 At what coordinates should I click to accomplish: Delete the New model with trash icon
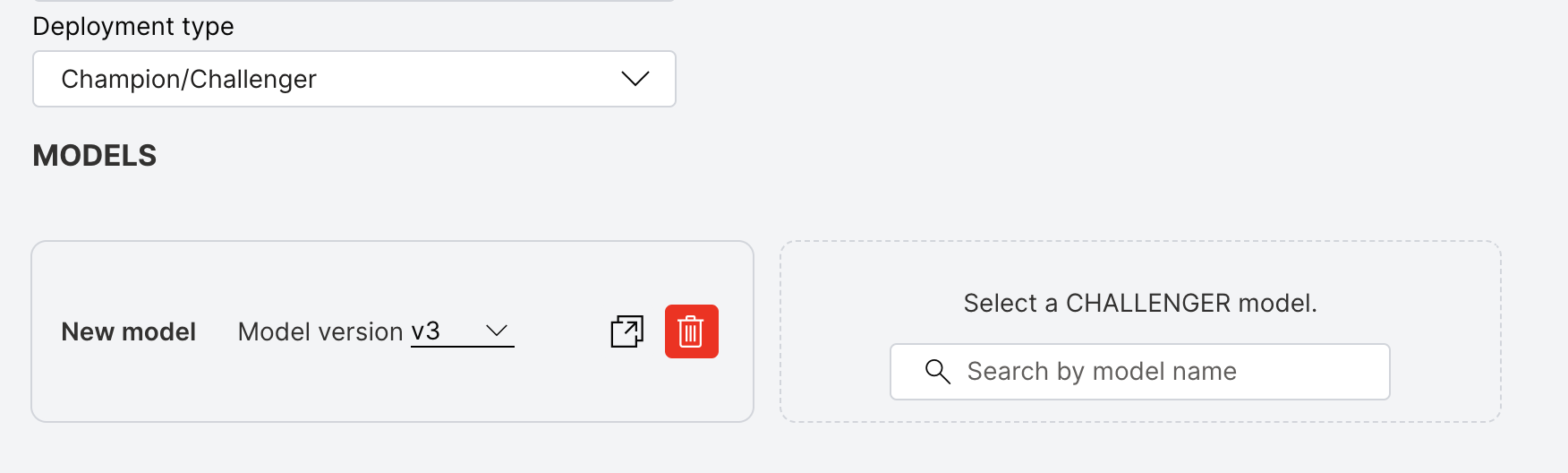(691, 331)
